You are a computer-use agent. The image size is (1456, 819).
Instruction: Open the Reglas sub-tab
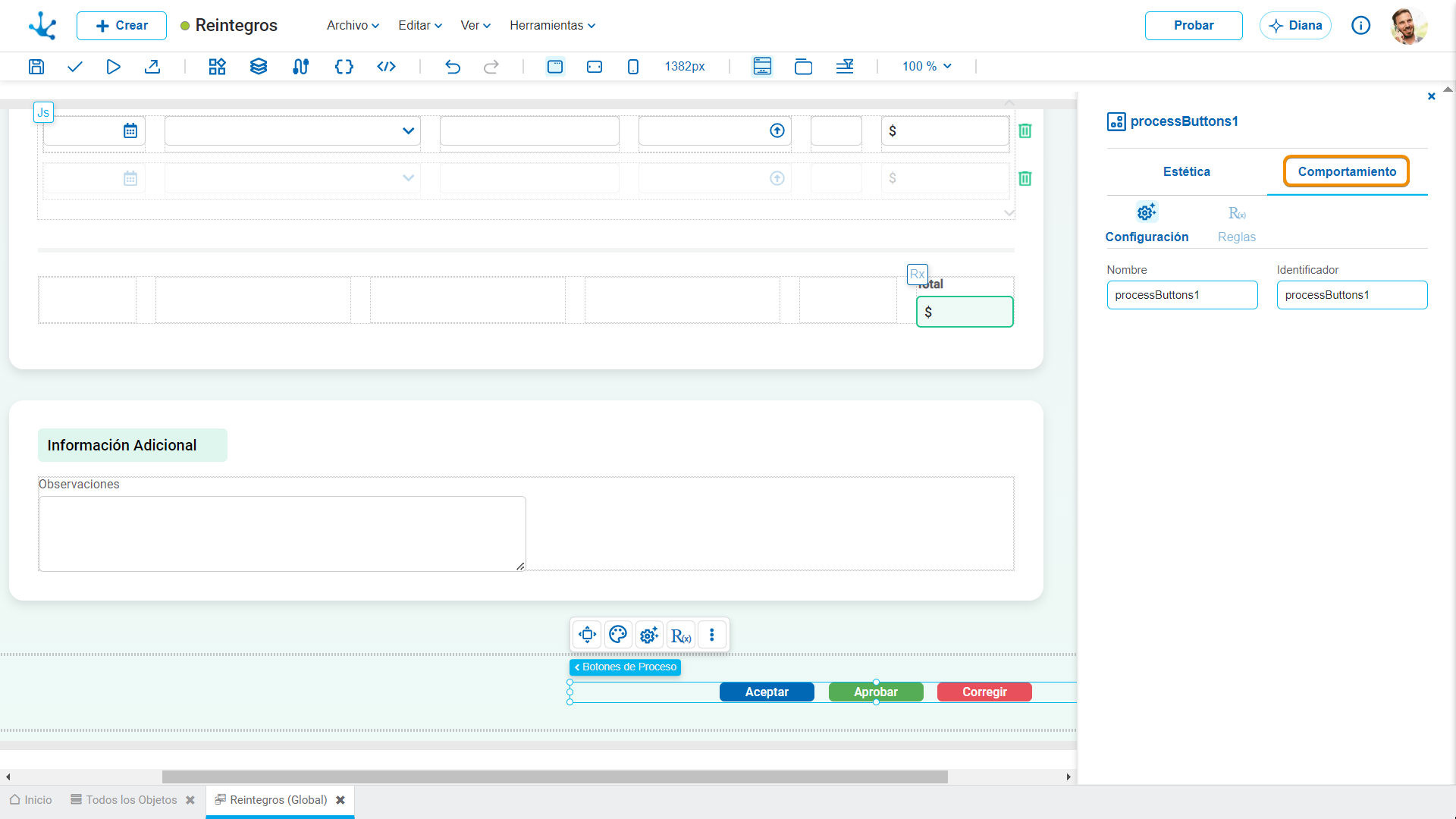click(x=1237, y=224)
